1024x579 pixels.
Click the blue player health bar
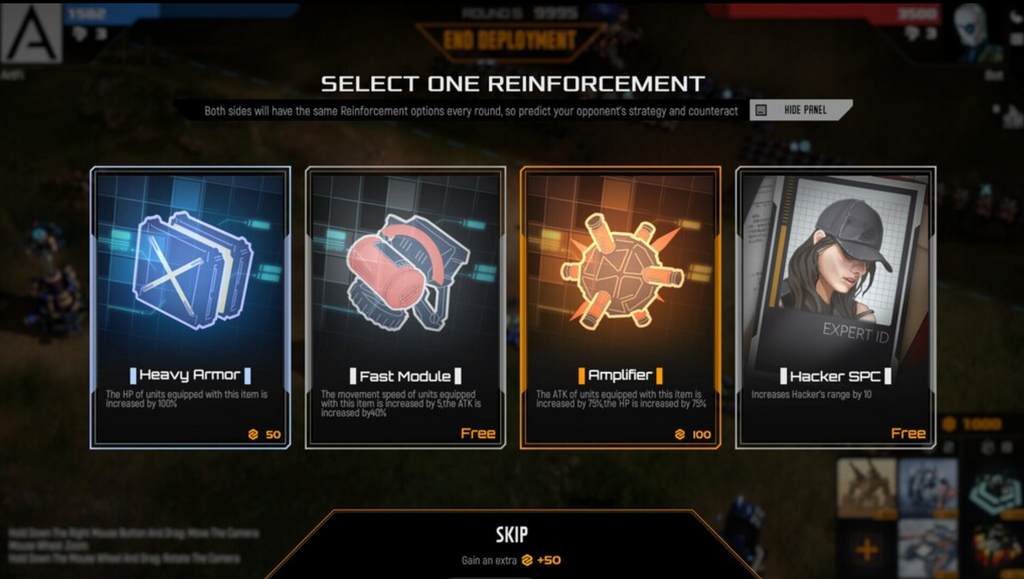[181, 11]
